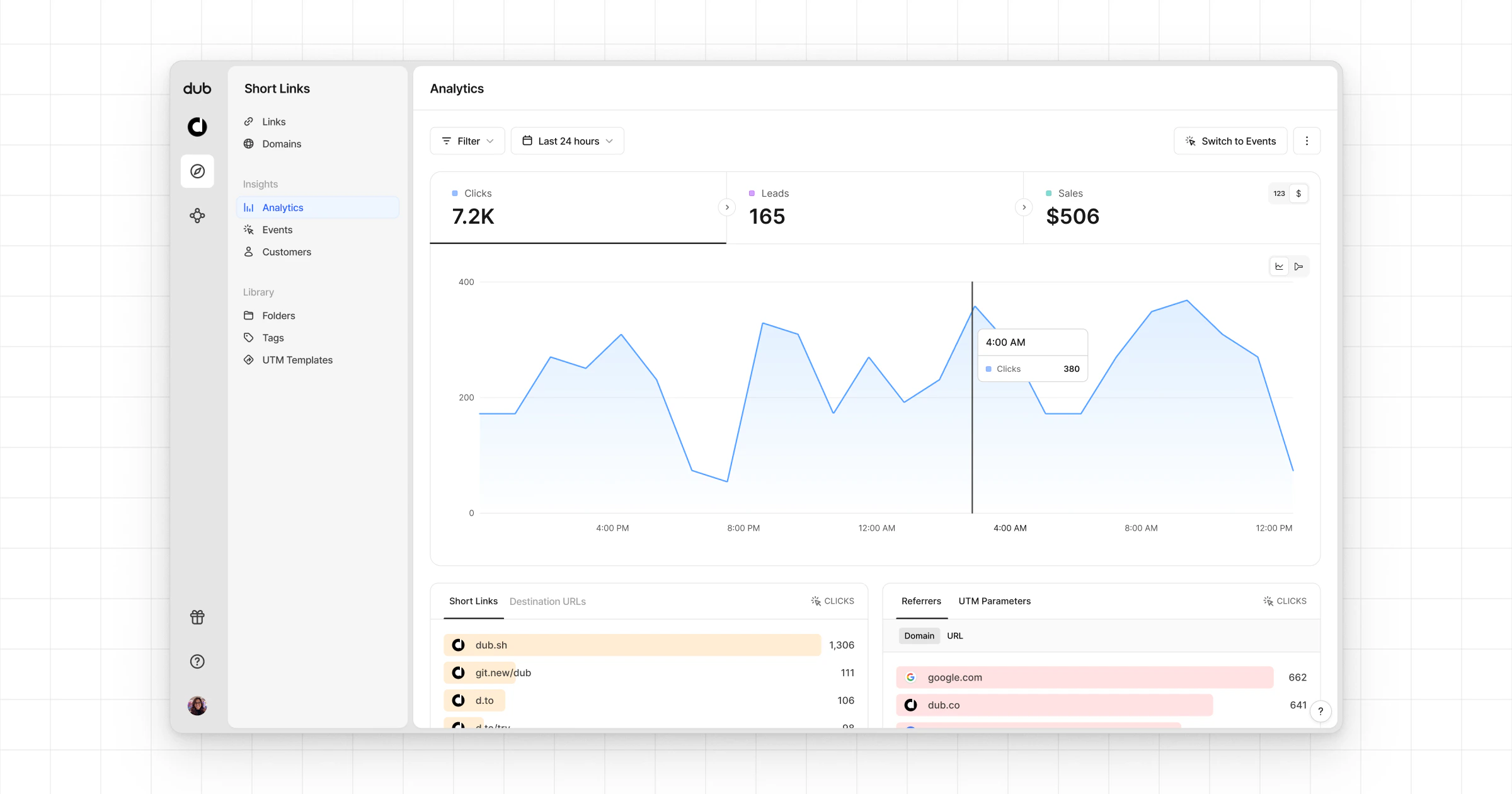Click chevron arrow between Clicks and Leads

(727, 207)
